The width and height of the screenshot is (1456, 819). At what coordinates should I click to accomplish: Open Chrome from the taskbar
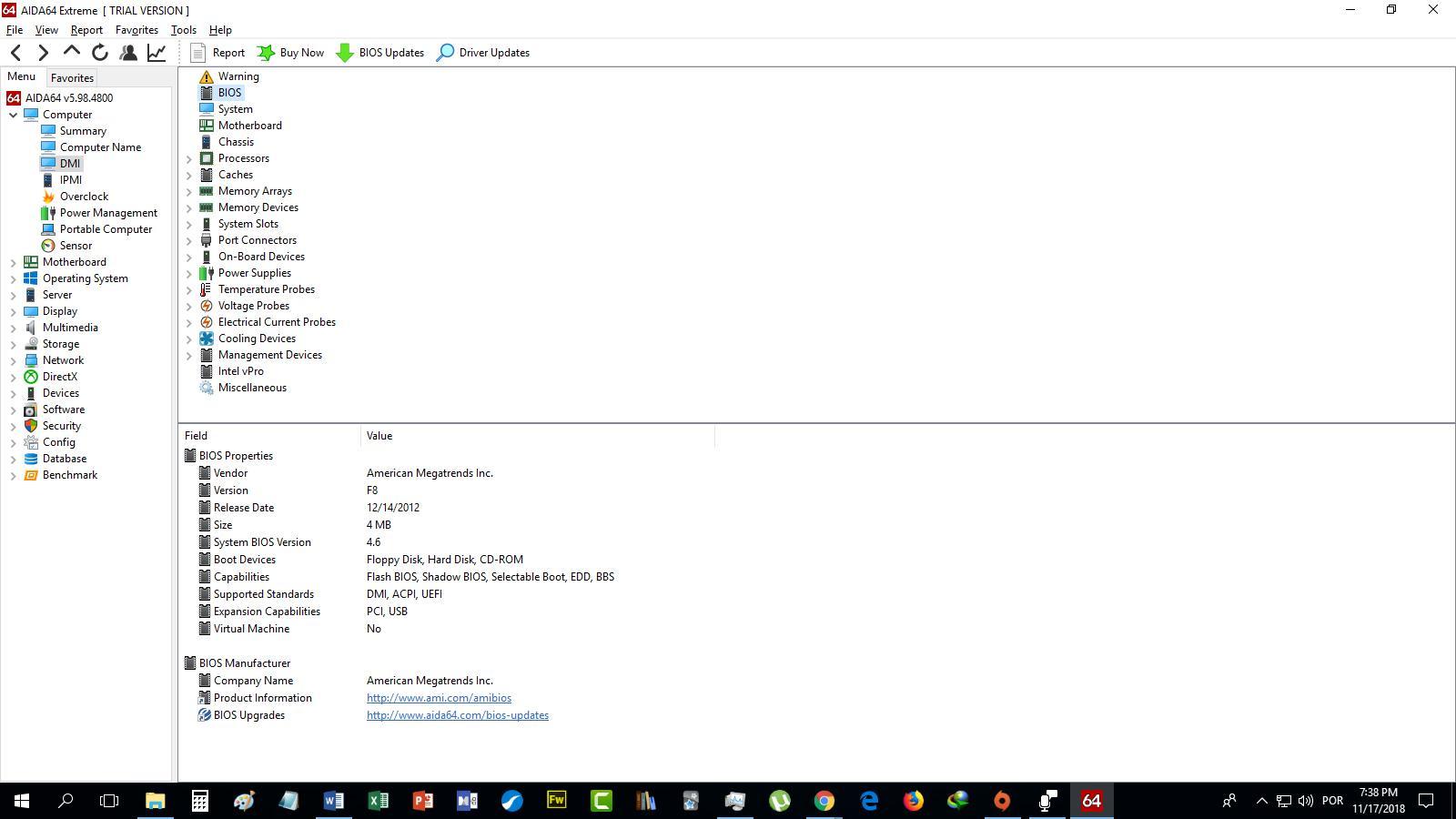pyautogui.click(x=824, y=801)
